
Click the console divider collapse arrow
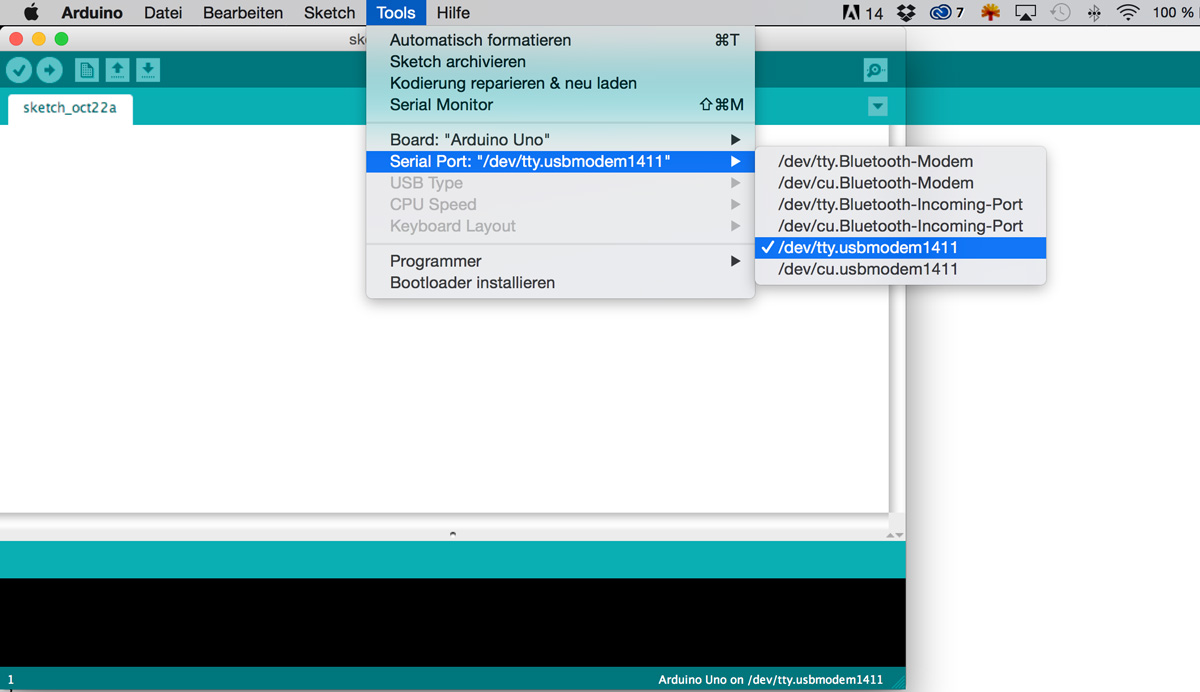(453, 534)
